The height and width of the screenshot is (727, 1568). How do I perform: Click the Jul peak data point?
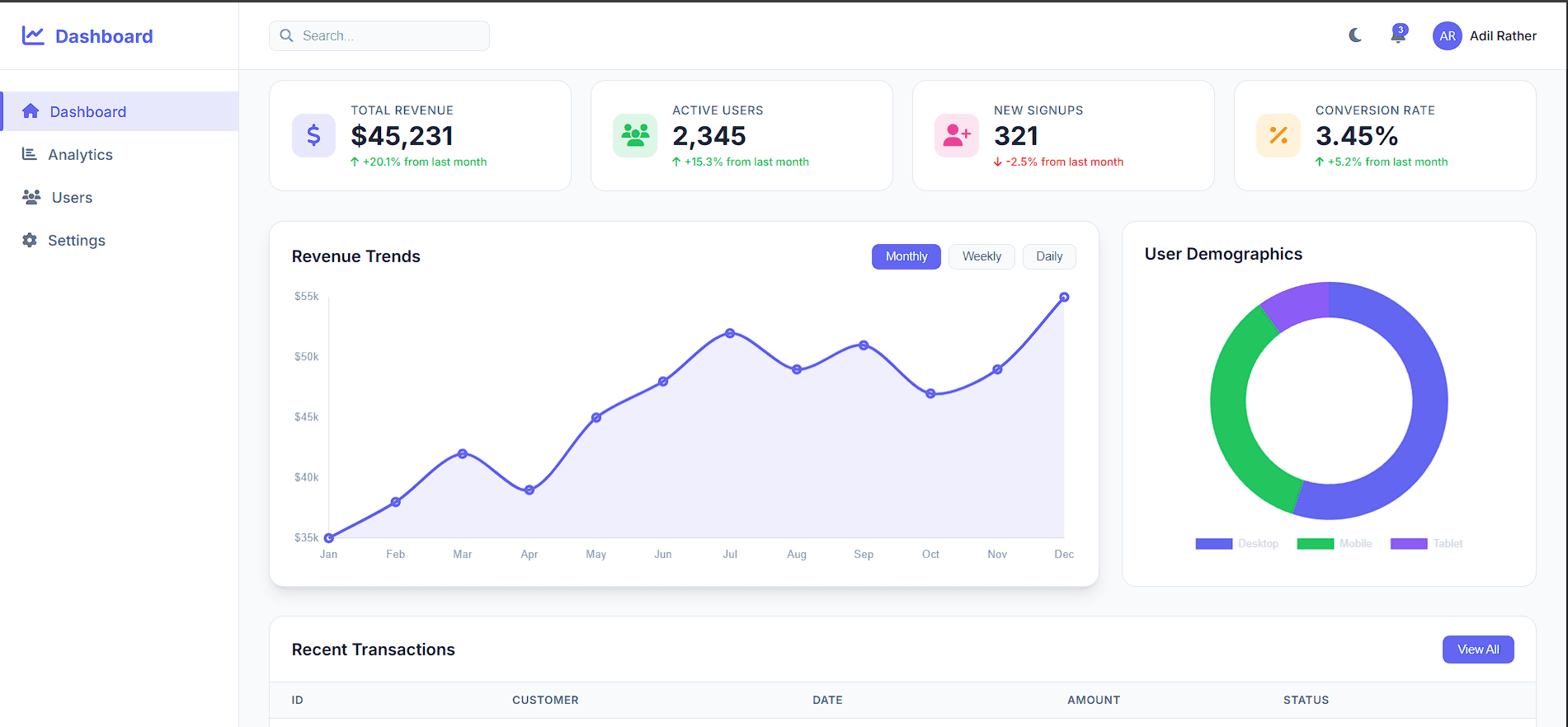click(730, 333)
